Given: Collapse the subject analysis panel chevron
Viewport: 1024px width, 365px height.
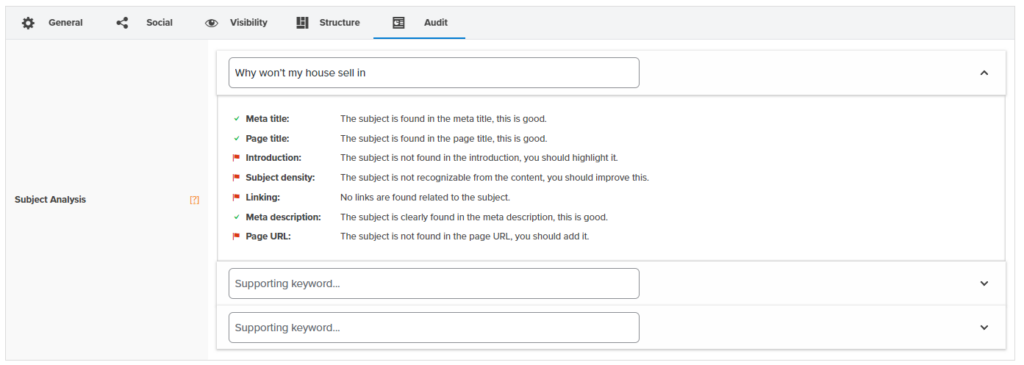Looking at the screenshot, I should coord(984,73).
